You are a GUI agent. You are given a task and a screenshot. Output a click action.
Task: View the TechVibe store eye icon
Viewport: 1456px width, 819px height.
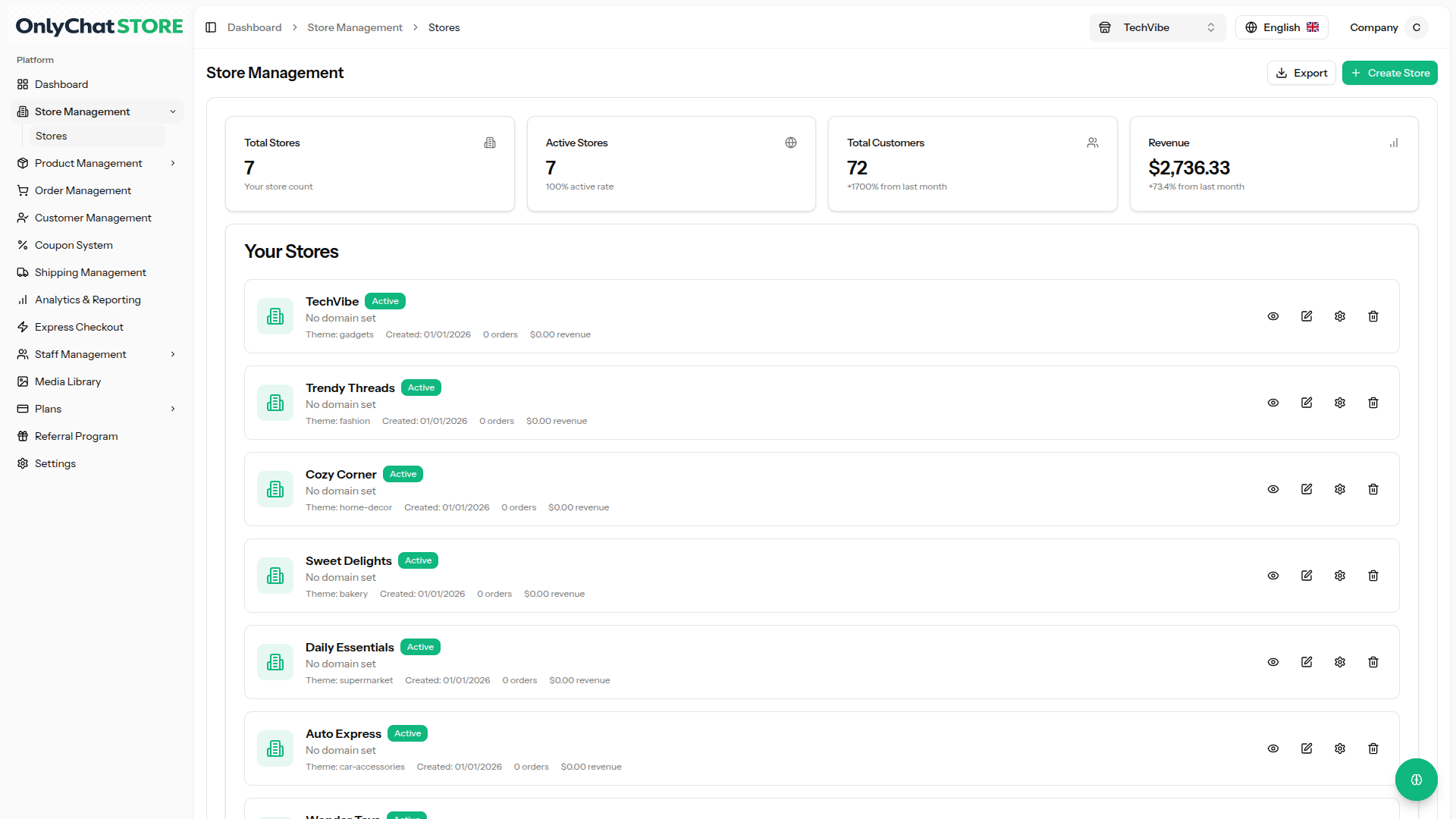click(x=1273, y=316)
